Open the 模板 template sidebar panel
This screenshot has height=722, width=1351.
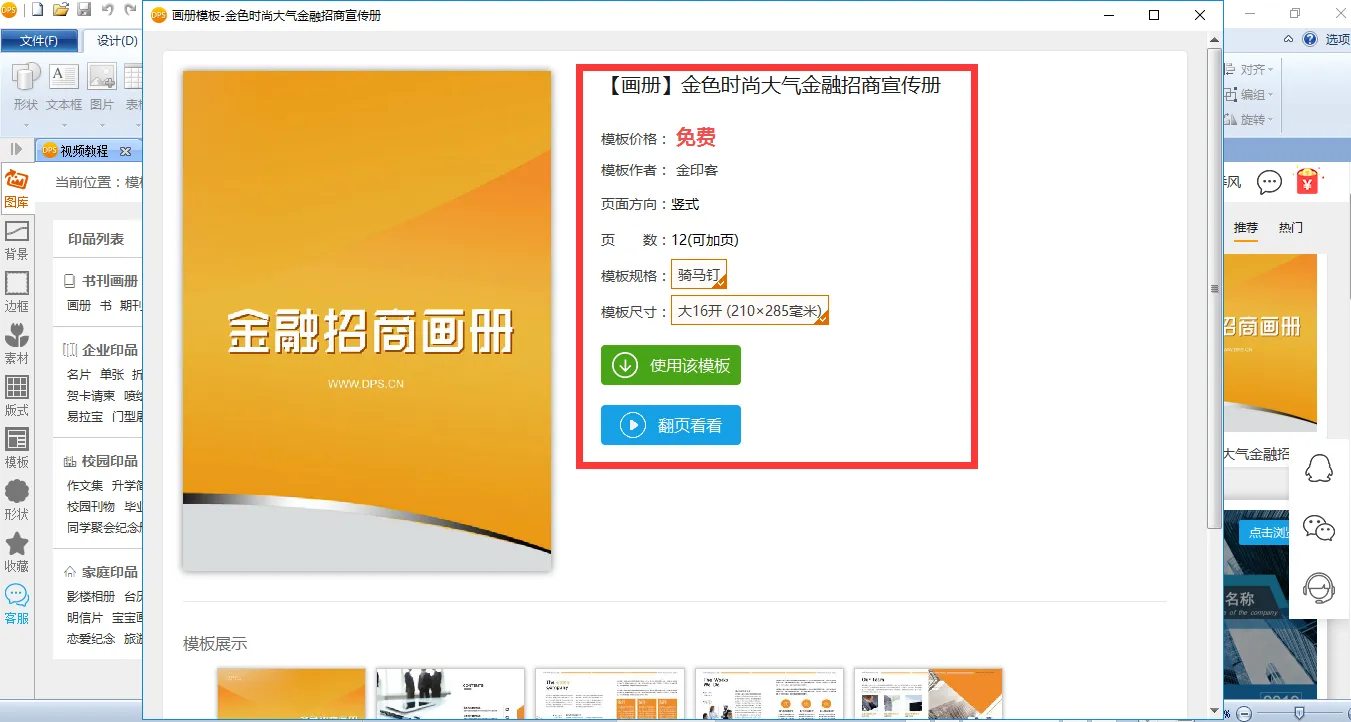click(x=17, y=449)
